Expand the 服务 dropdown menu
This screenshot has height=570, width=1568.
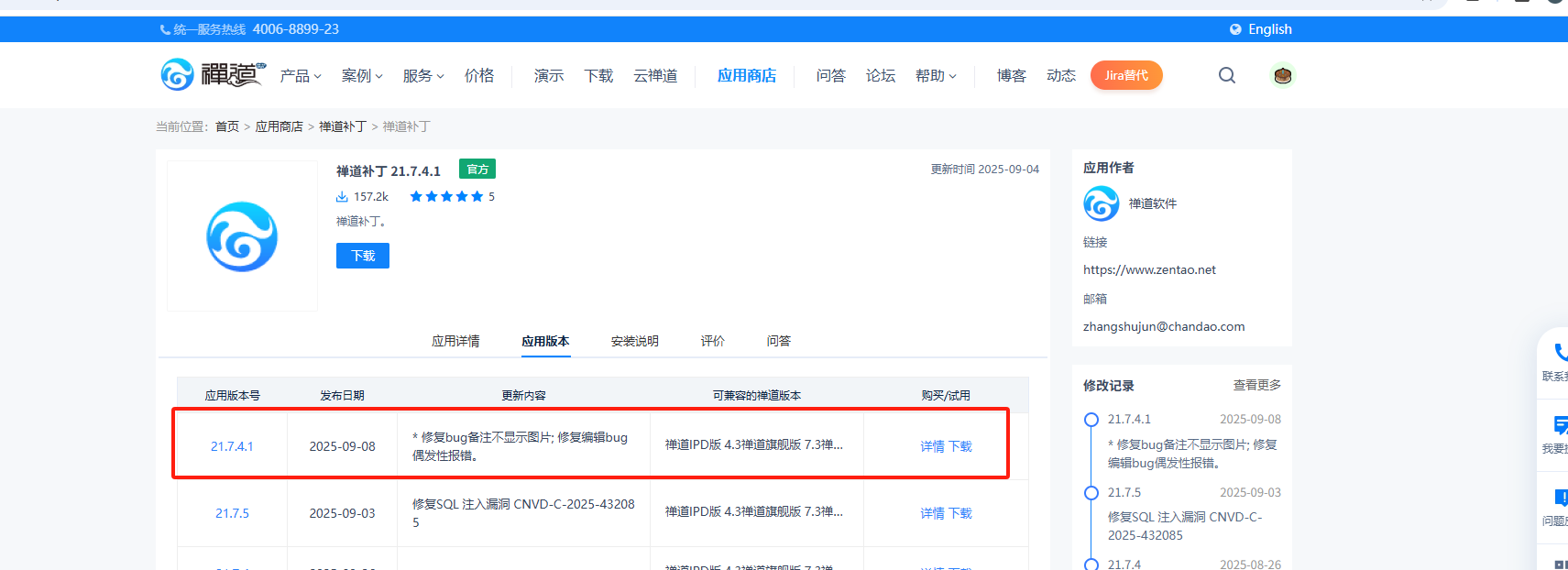pyautogui.click(x=423, y=76)
